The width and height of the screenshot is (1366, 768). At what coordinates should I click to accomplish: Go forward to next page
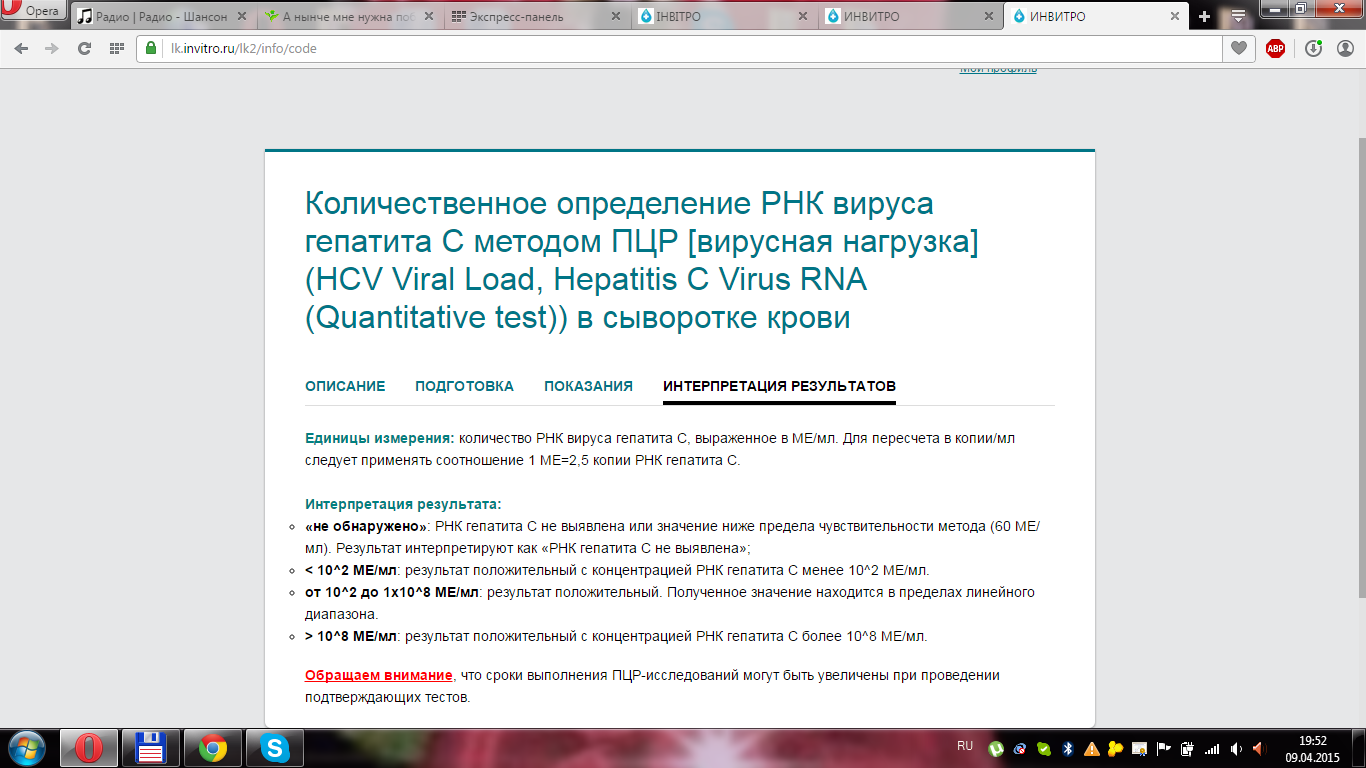(53, 48)
